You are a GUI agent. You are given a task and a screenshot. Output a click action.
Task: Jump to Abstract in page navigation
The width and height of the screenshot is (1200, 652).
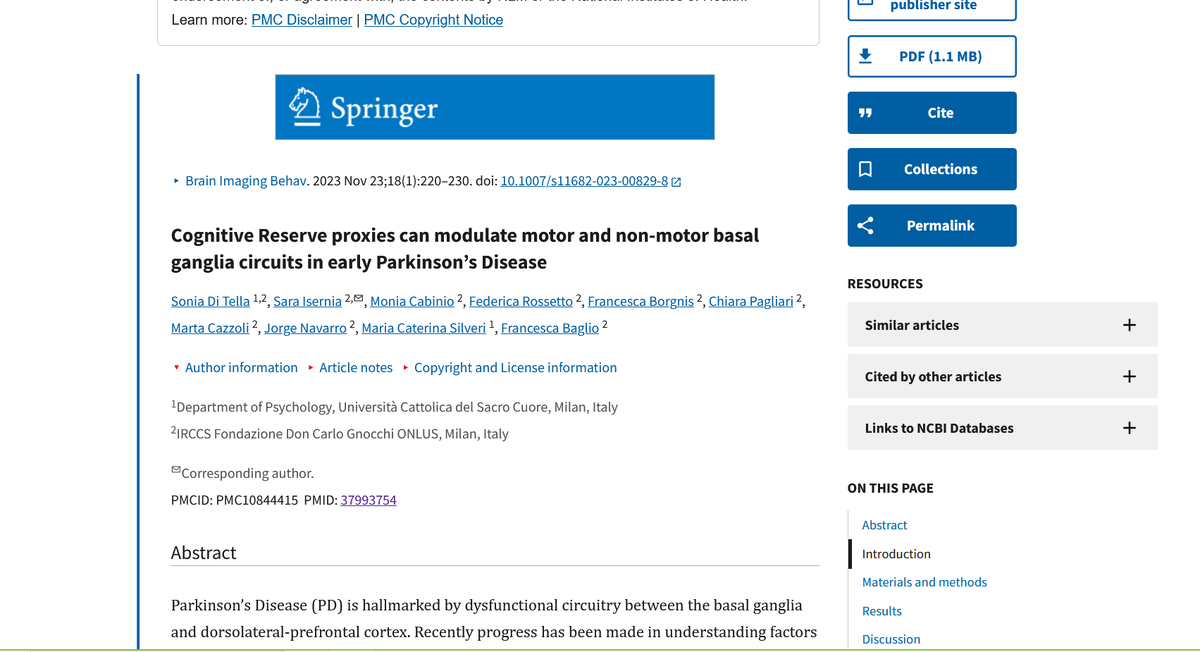point(884,525)
